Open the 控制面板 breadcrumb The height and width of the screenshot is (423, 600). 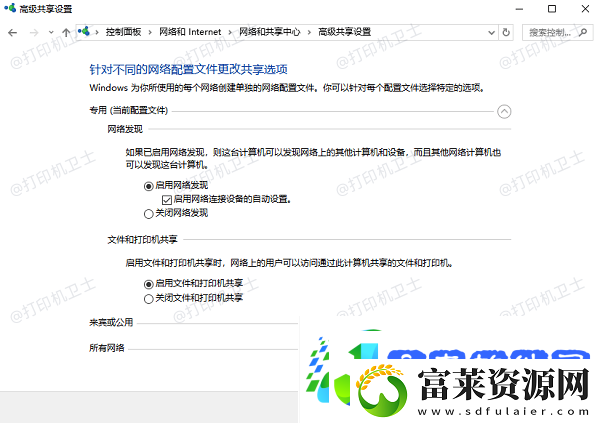124,32
